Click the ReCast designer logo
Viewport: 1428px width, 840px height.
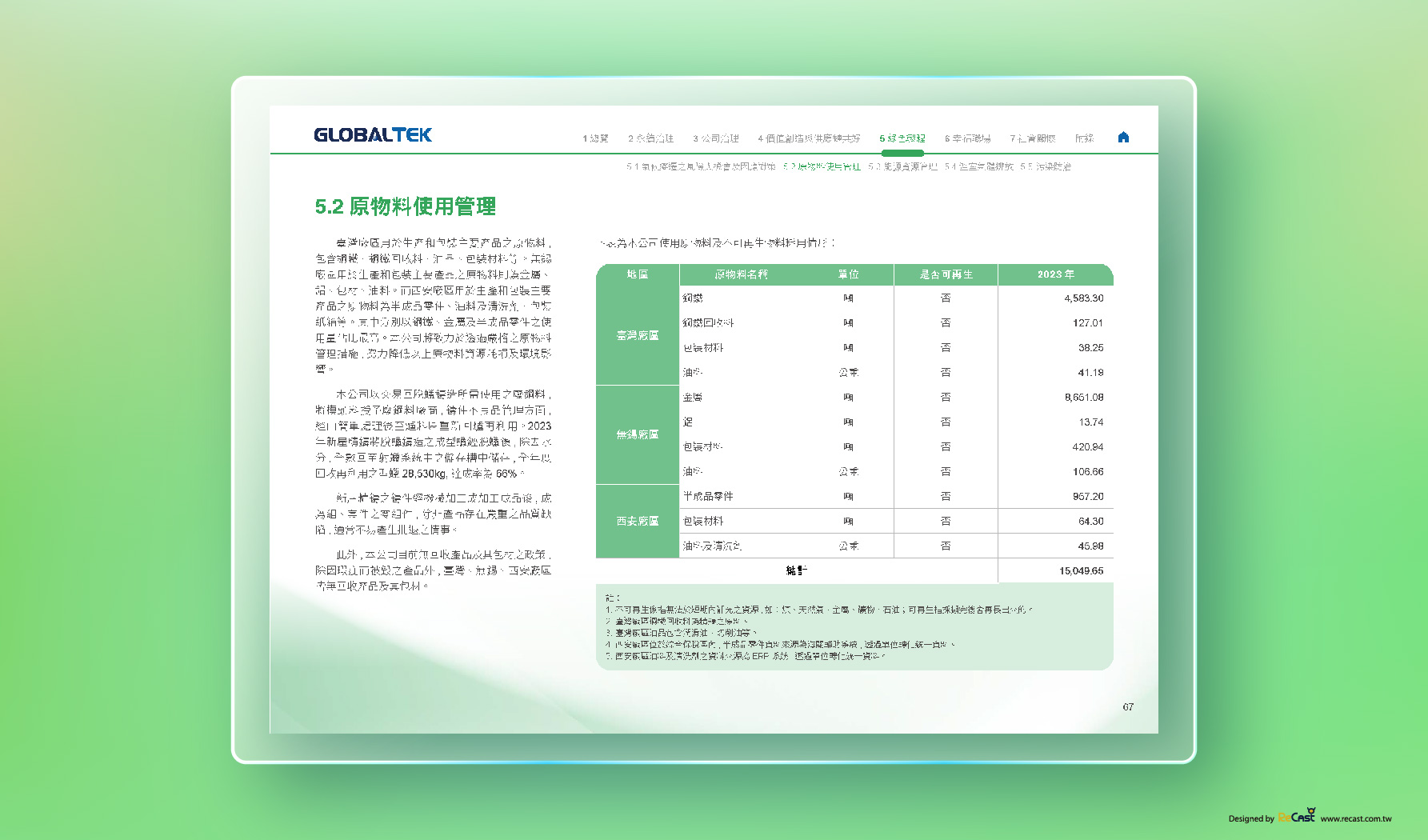pos(1297,815)
